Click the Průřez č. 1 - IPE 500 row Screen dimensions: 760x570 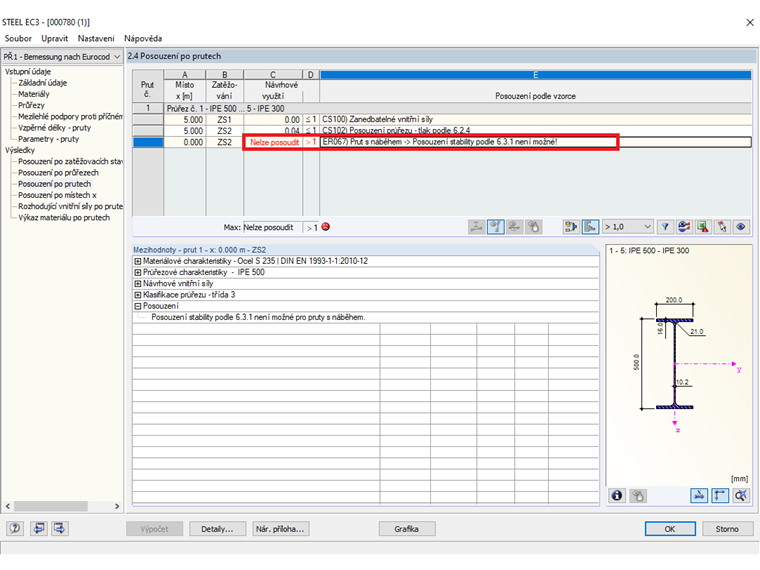coord(458,109)
